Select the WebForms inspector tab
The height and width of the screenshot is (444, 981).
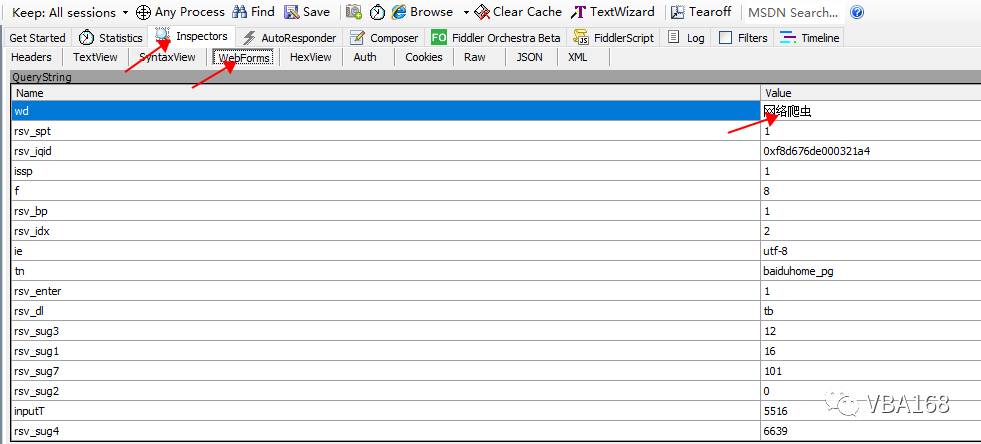244,58
